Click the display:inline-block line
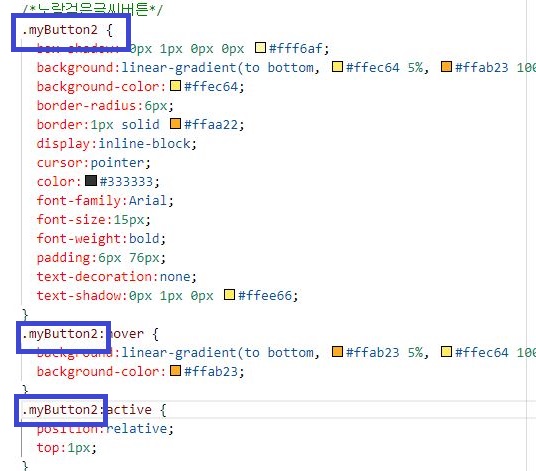 (117, 144)
